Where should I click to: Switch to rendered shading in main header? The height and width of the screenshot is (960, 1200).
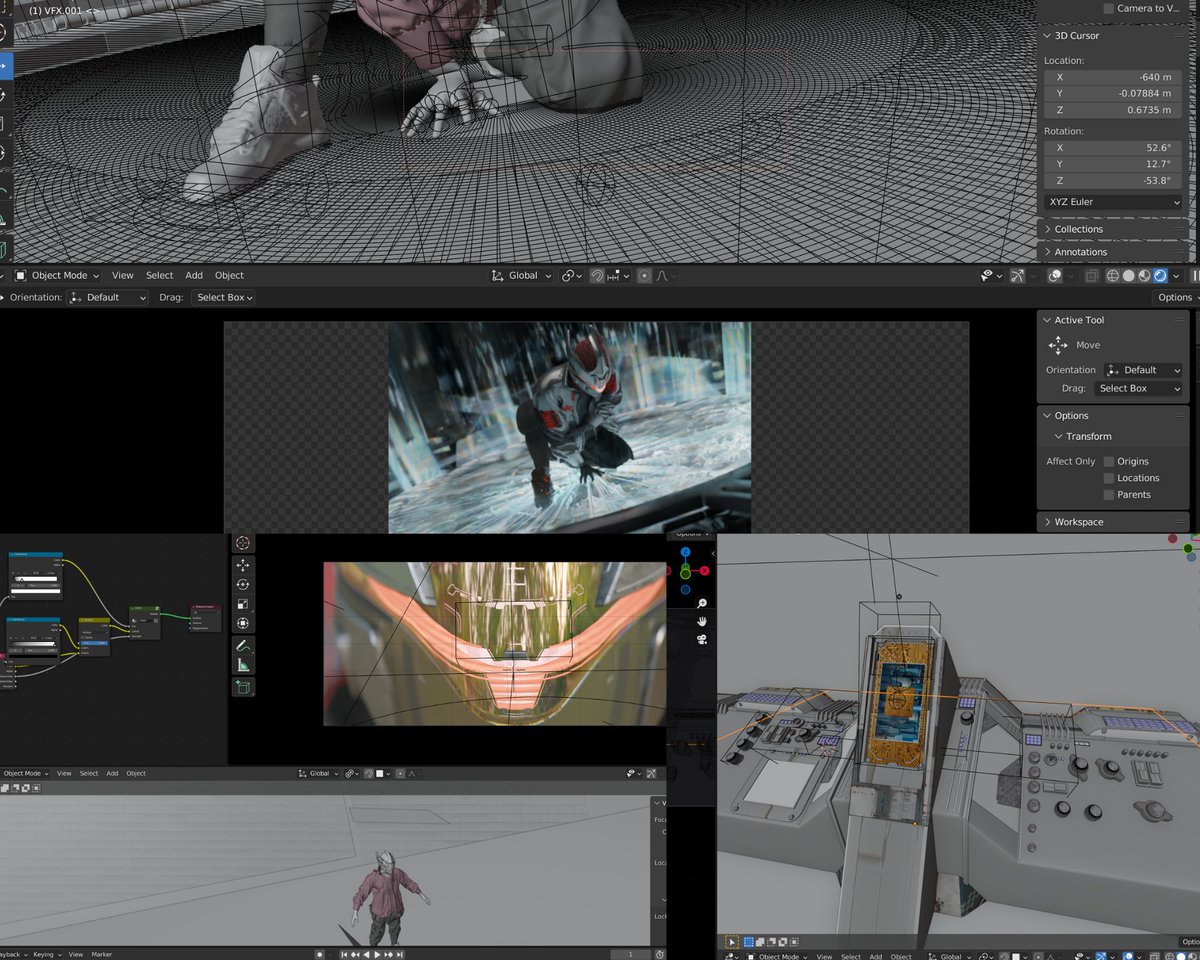[1160, 275]
